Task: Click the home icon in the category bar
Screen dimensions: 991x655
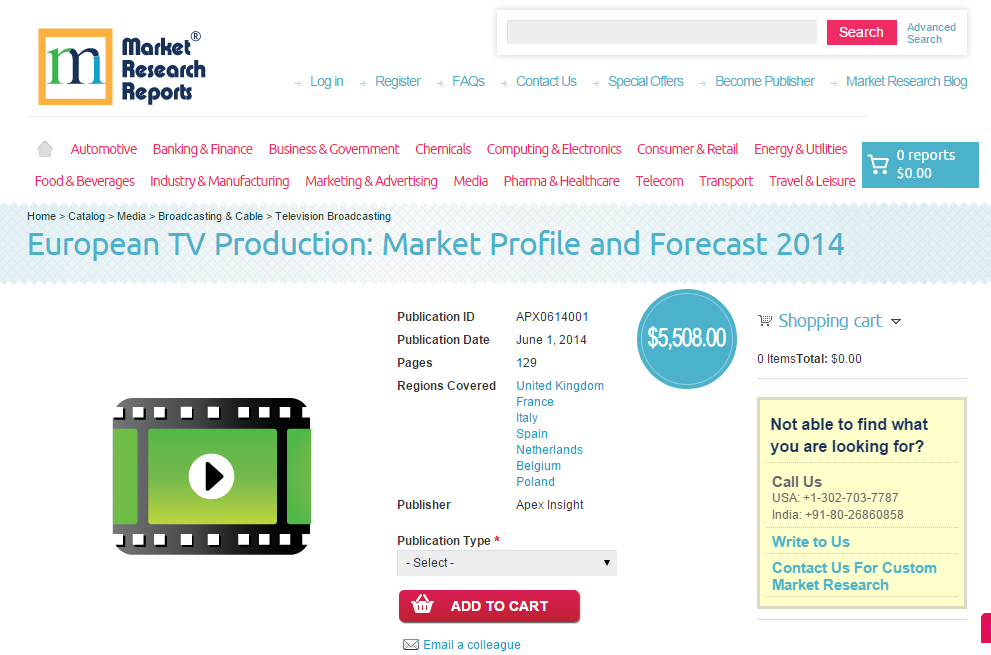Action: 44,147
